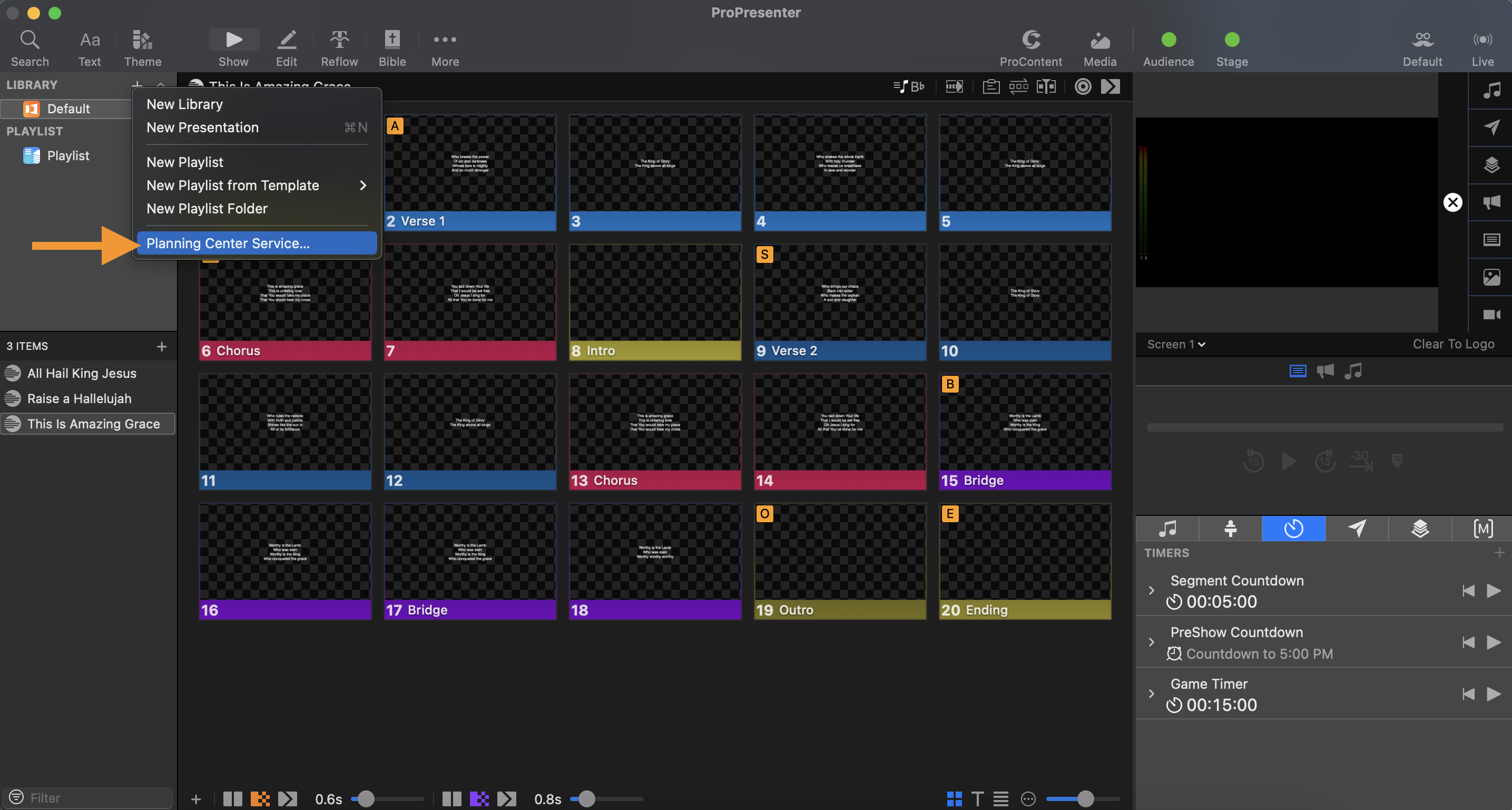Add item with plus beside 3 ITEMS

[161, 346]
